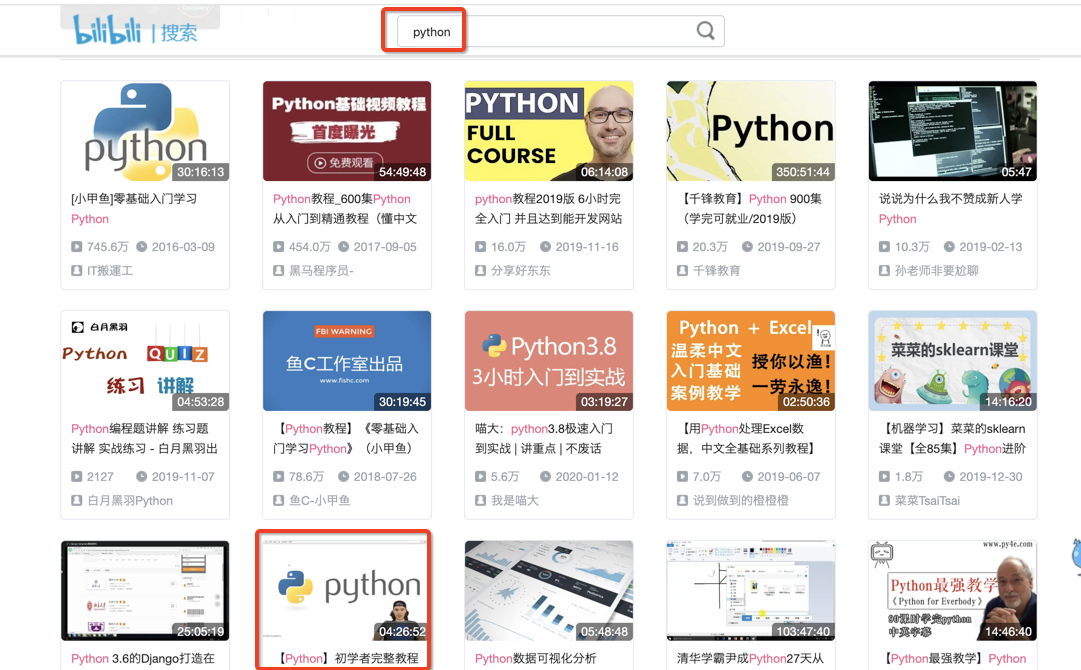
Task: Click the clock icon beside 2019-02-13
Action: (949, 247)
